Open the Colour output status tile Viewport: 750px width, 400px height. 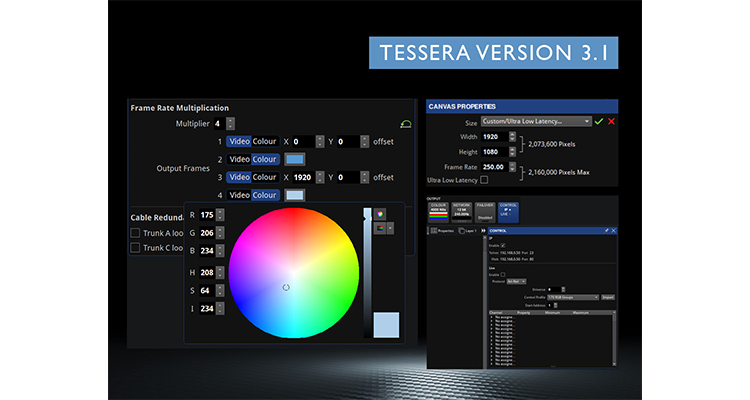(x=439, y=212)
